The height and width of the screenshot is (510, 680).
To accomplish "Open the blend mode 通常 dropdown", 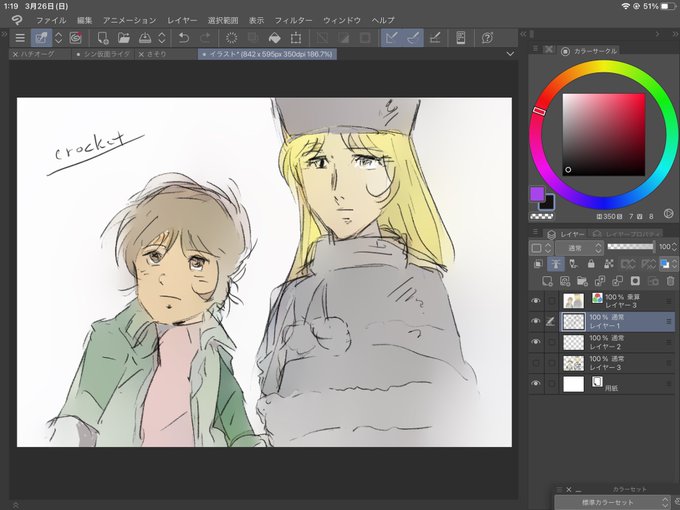I will click(x=578, y=247).
